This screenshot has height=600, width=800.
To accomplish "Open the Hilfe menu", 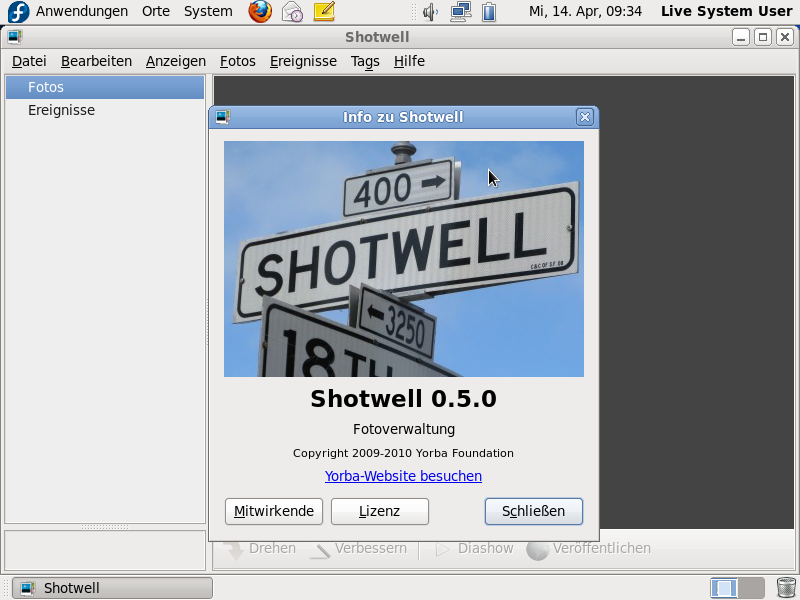I will click(x=409, y=61).
